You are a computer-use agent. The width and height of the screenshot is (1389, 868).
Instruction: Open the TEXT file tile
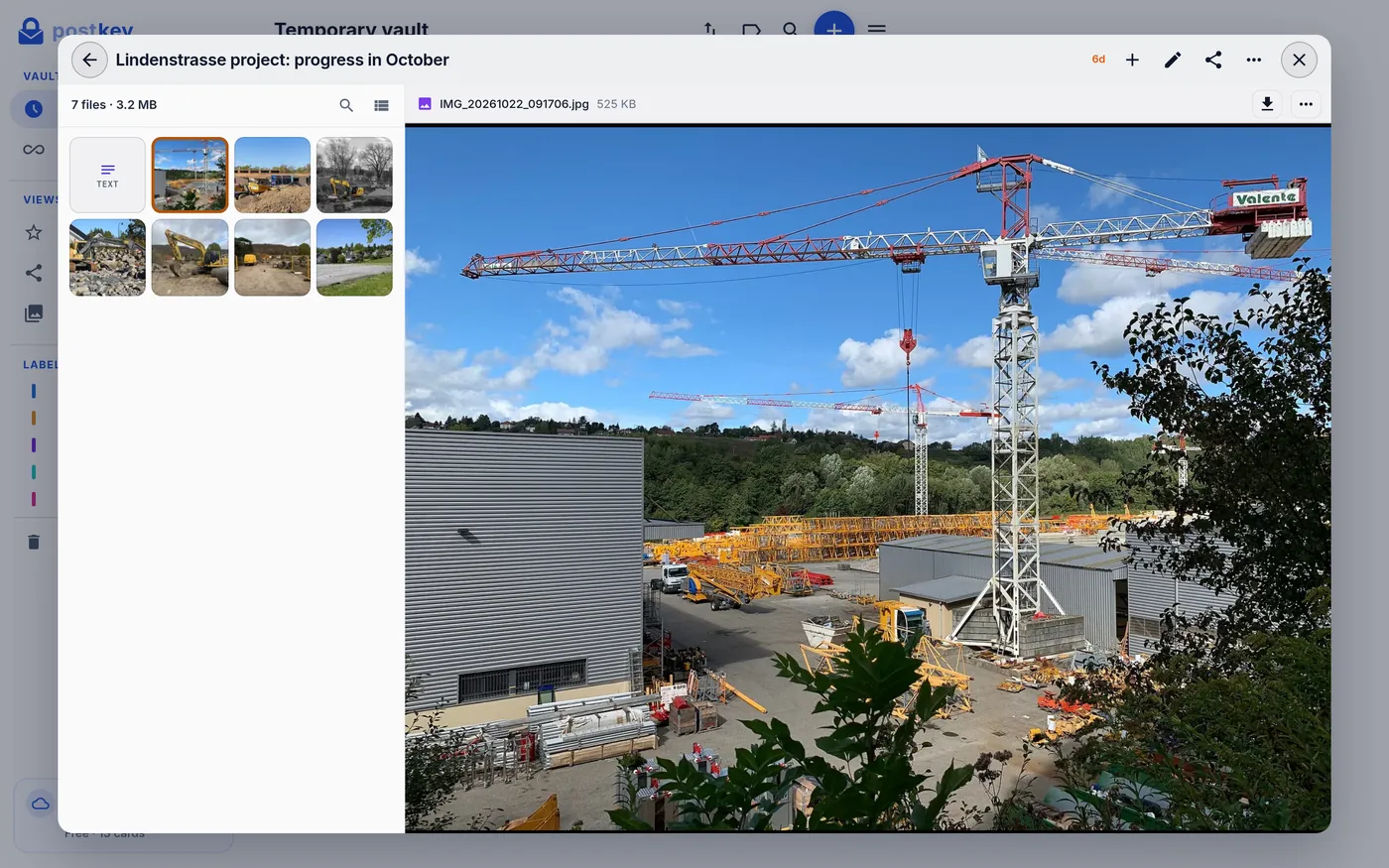pos(107,175)
